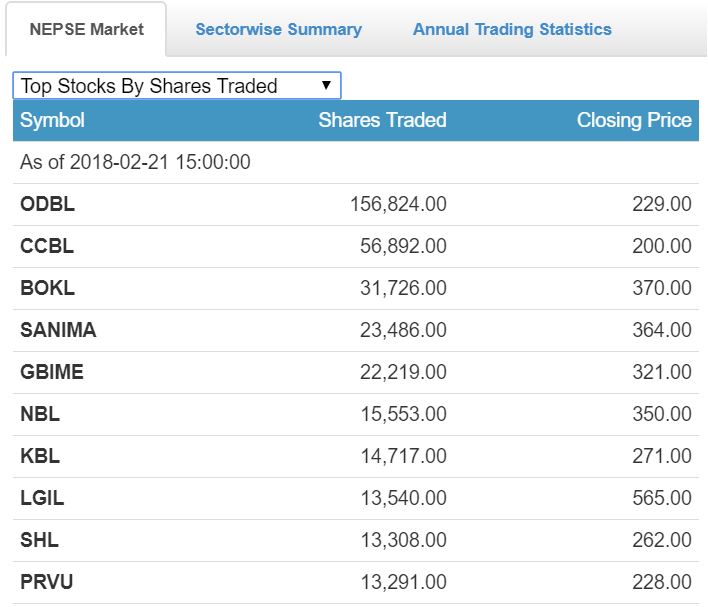Click the Symbol column header

52,120
